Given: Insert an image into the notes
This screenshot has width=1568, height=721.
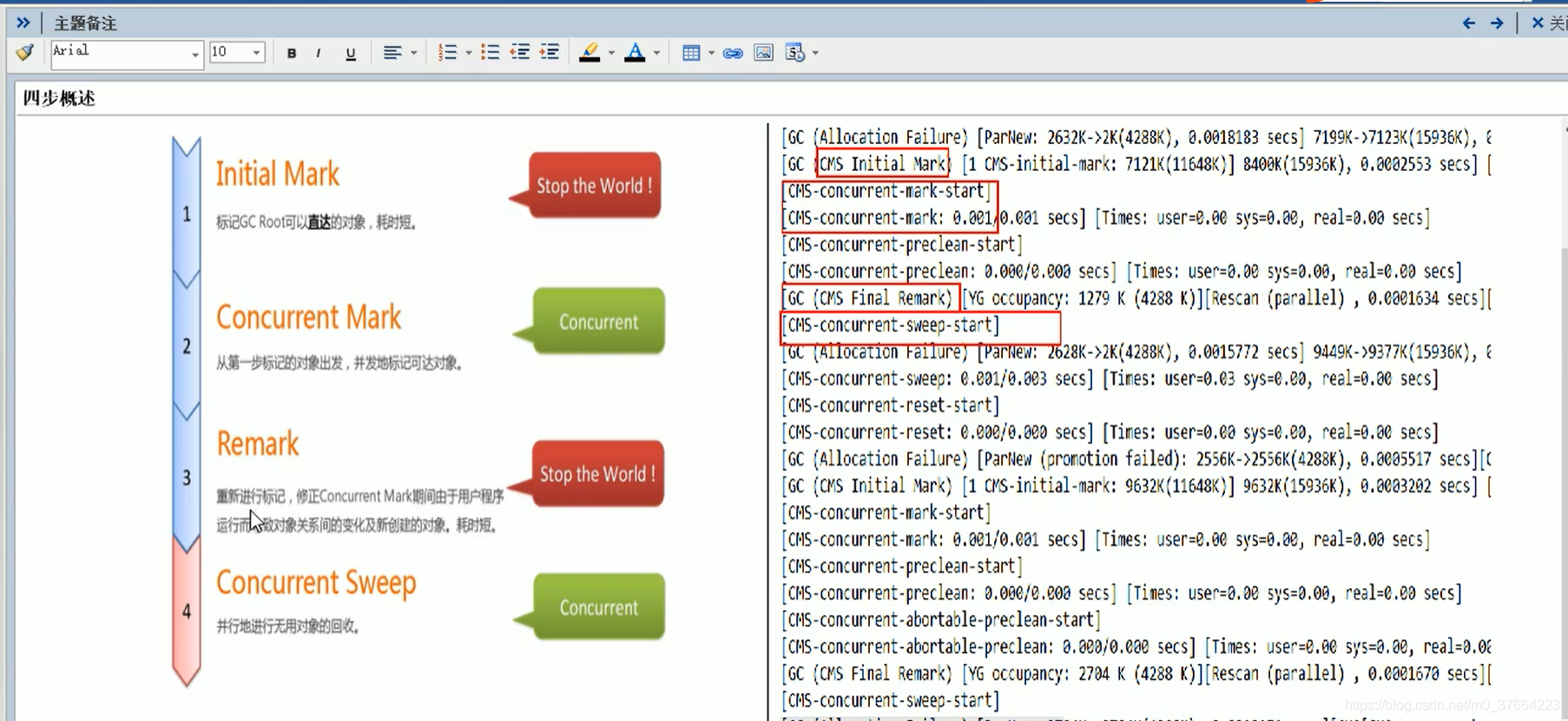Looking at the screenshot, I should coord(764,54).
